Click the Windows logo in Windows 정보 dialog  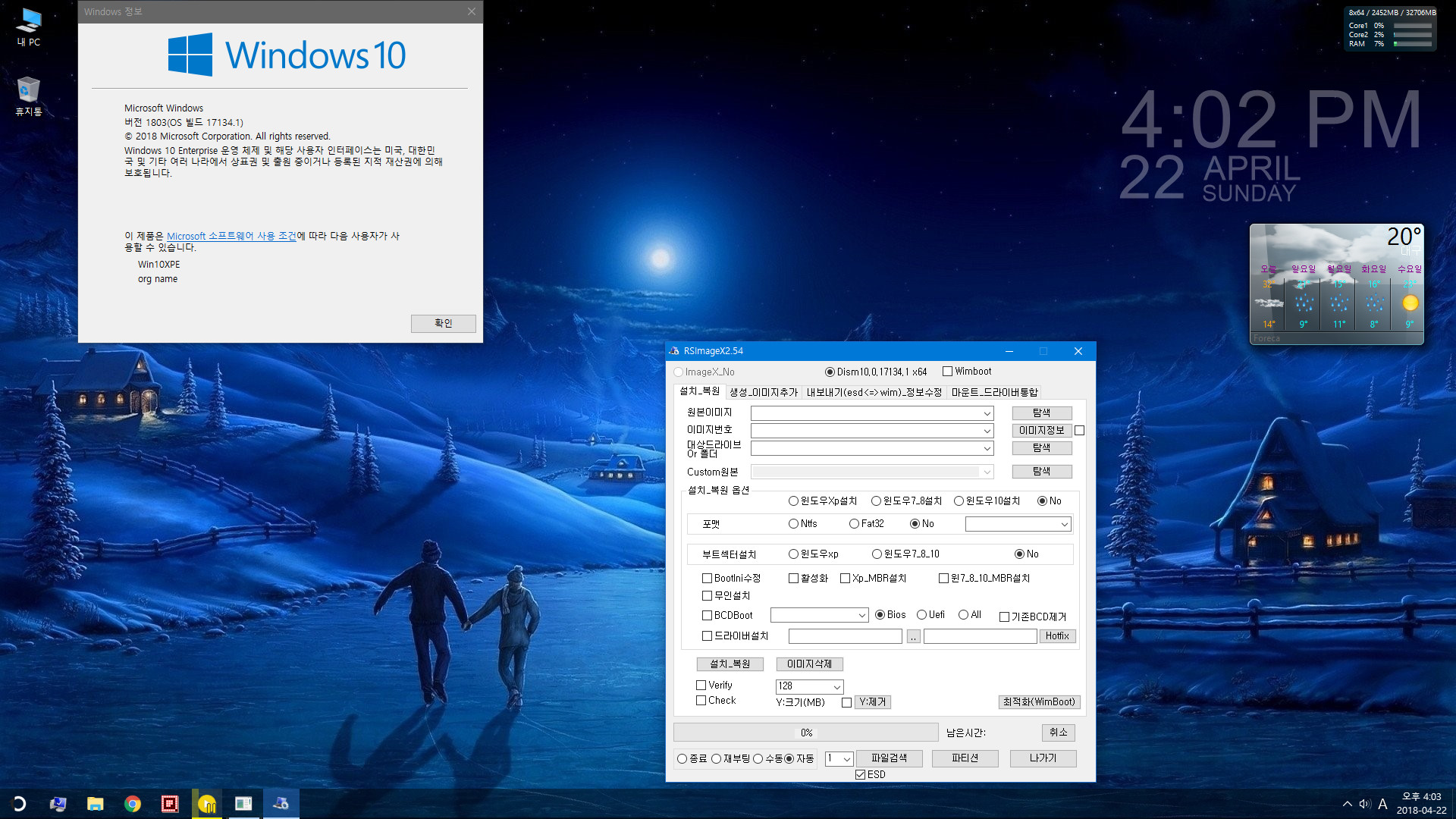pyautogui.click(x=190, y=55)
